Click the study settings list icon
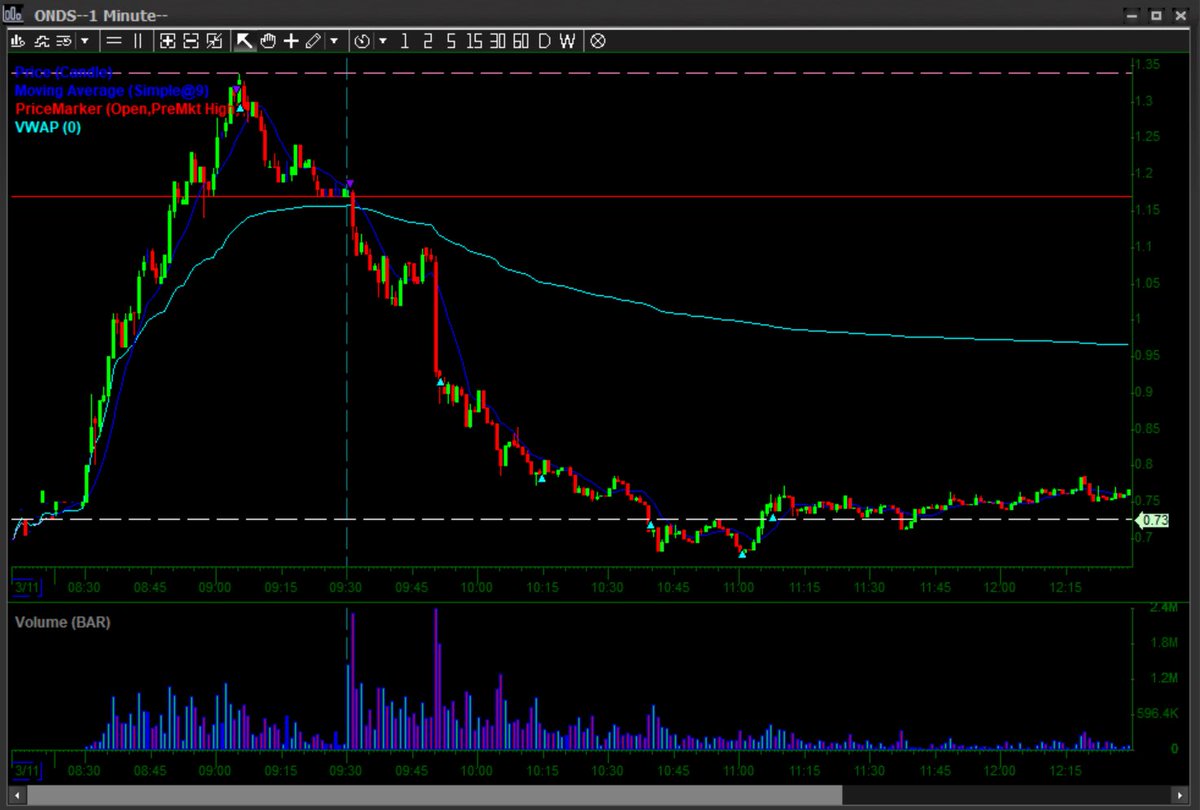 tap(64, 41)
